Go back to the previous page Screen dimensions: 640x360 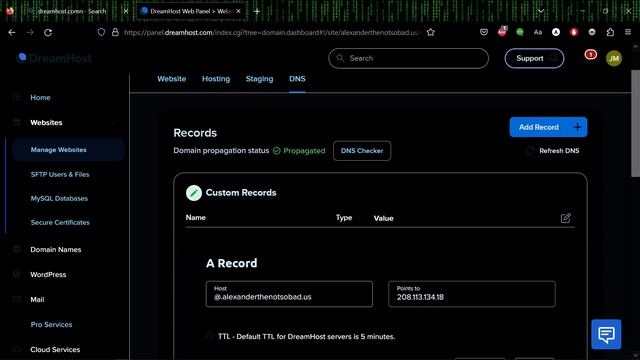12,32
